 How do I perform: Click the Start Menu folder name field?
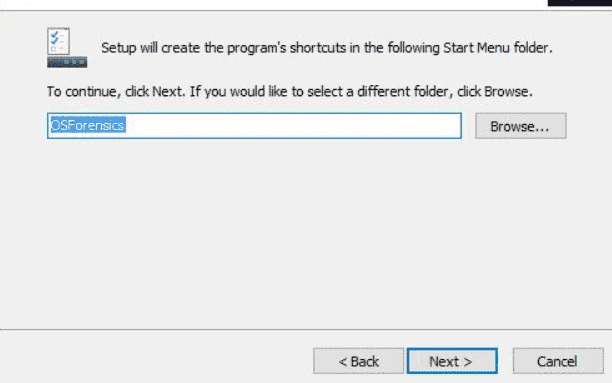[254, 126]
